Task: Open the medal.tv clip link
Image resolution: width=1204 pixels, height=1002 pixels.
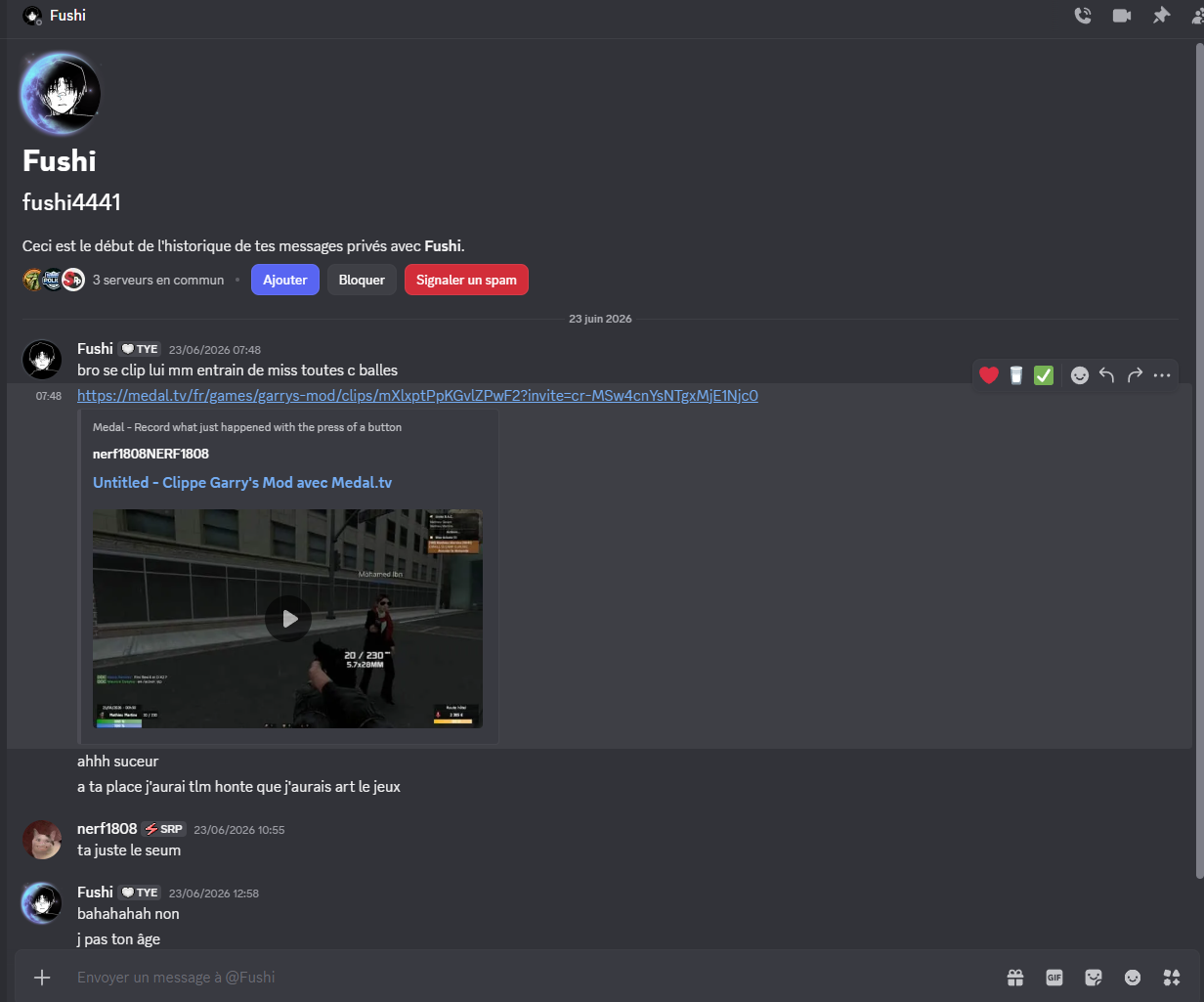Action: pos(417,396)
